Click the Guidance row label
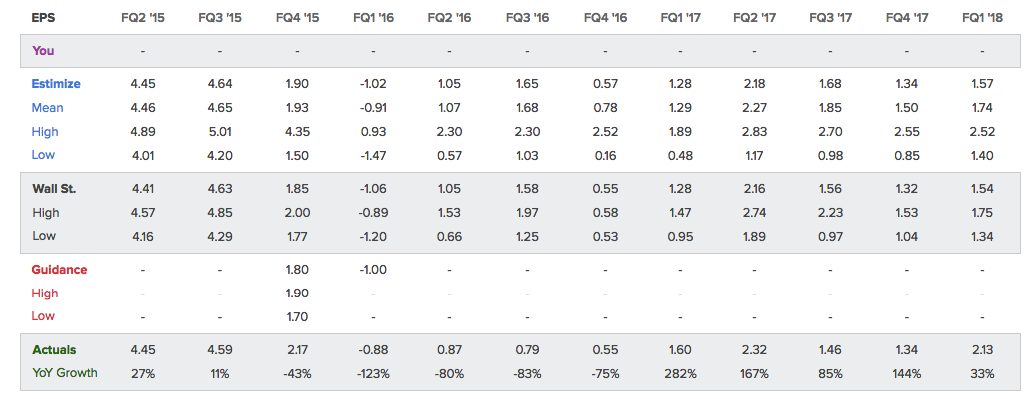Viewport: 1027px width, 399px height. pyautogui.click(x=59, y=269)
